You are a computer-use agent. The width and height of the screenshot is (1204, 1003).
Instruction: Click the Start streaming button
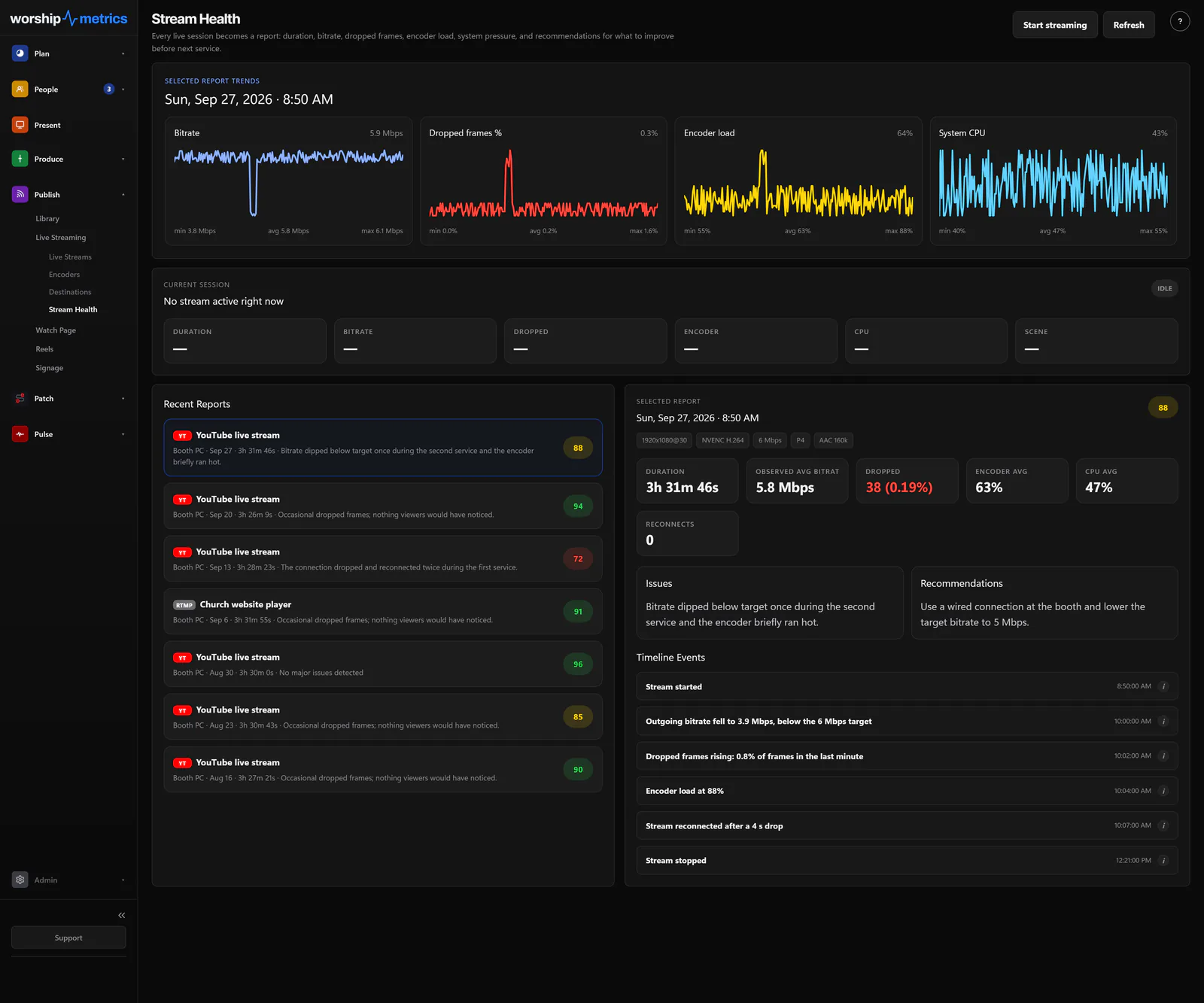(1055, 25)
